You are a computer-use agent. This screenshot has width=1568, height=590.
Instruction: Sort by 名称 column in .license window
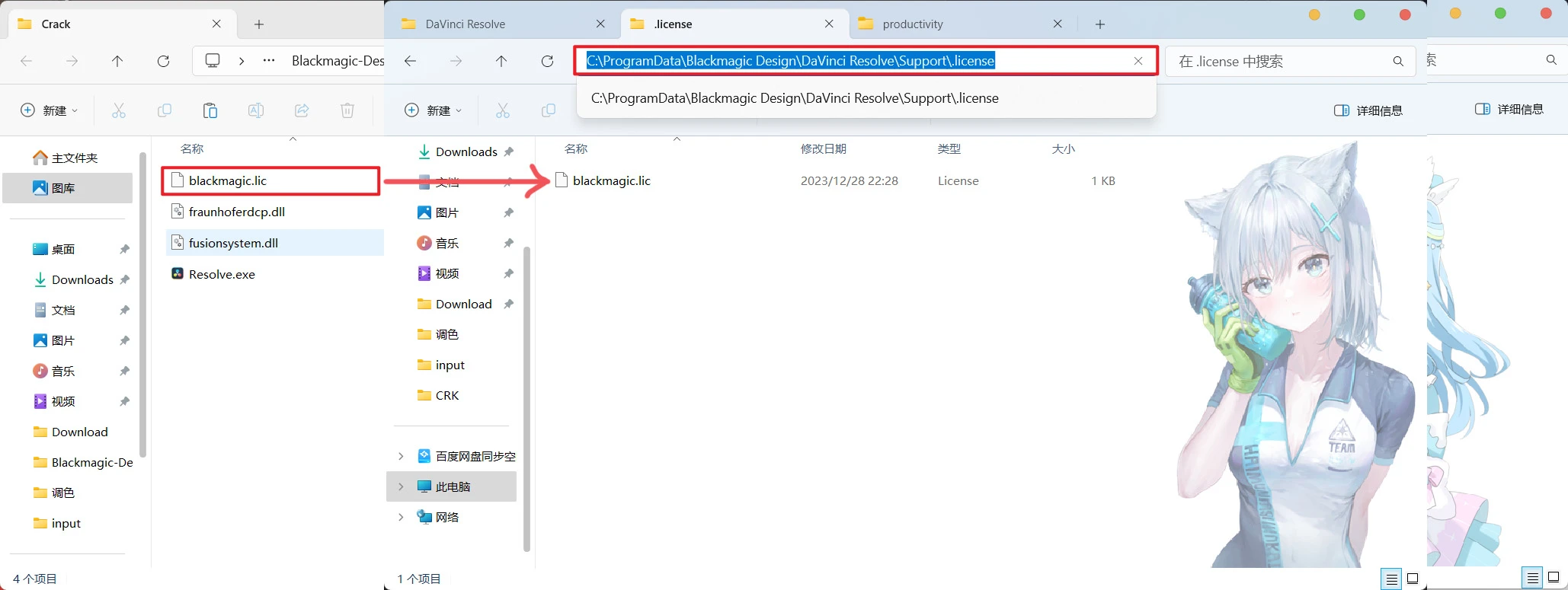576,148
